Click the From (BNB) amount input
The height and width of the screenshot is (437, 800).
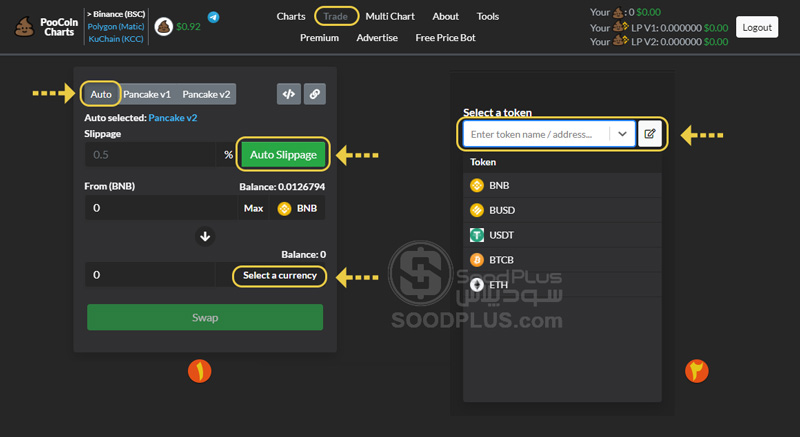click(x=161, y=209)
